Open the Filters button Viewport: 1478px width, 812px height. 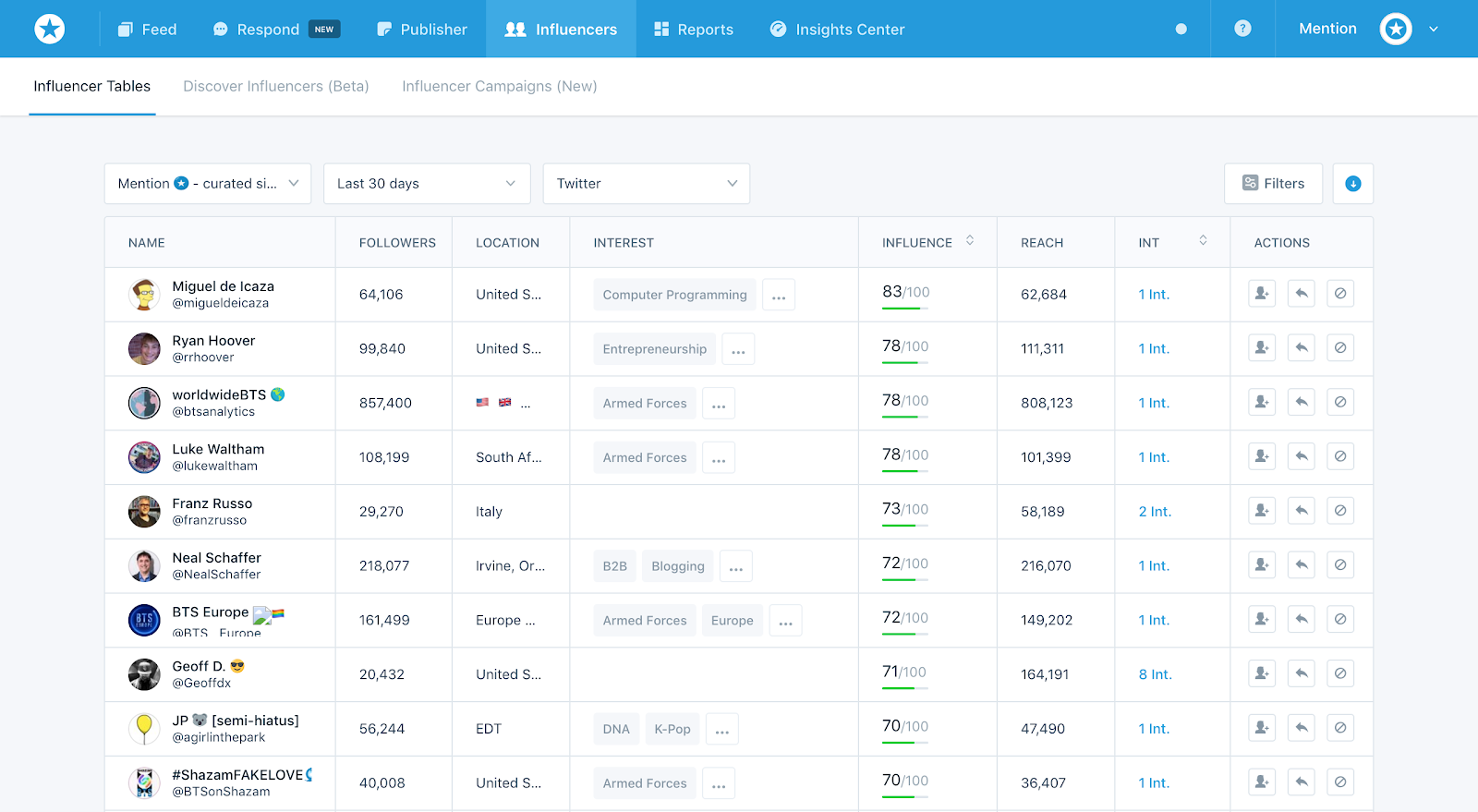click(1273, 184)
